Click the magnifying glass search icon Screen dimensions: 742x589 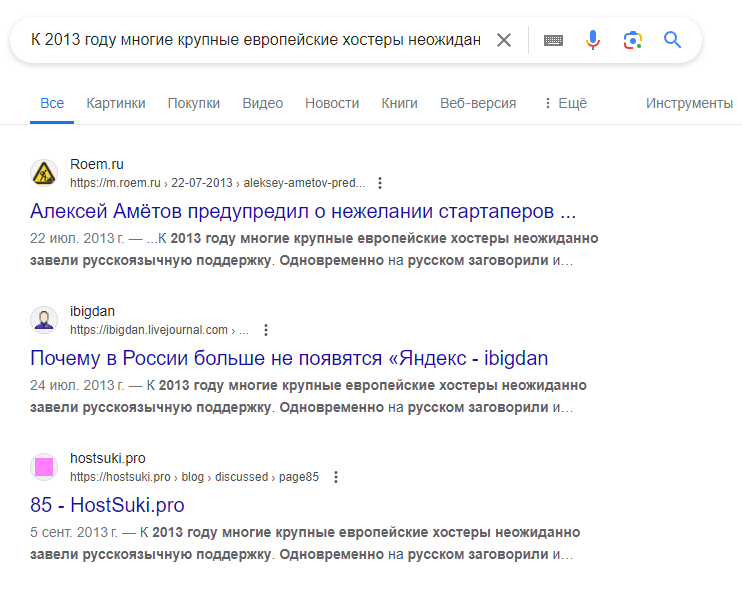point(672,40)
